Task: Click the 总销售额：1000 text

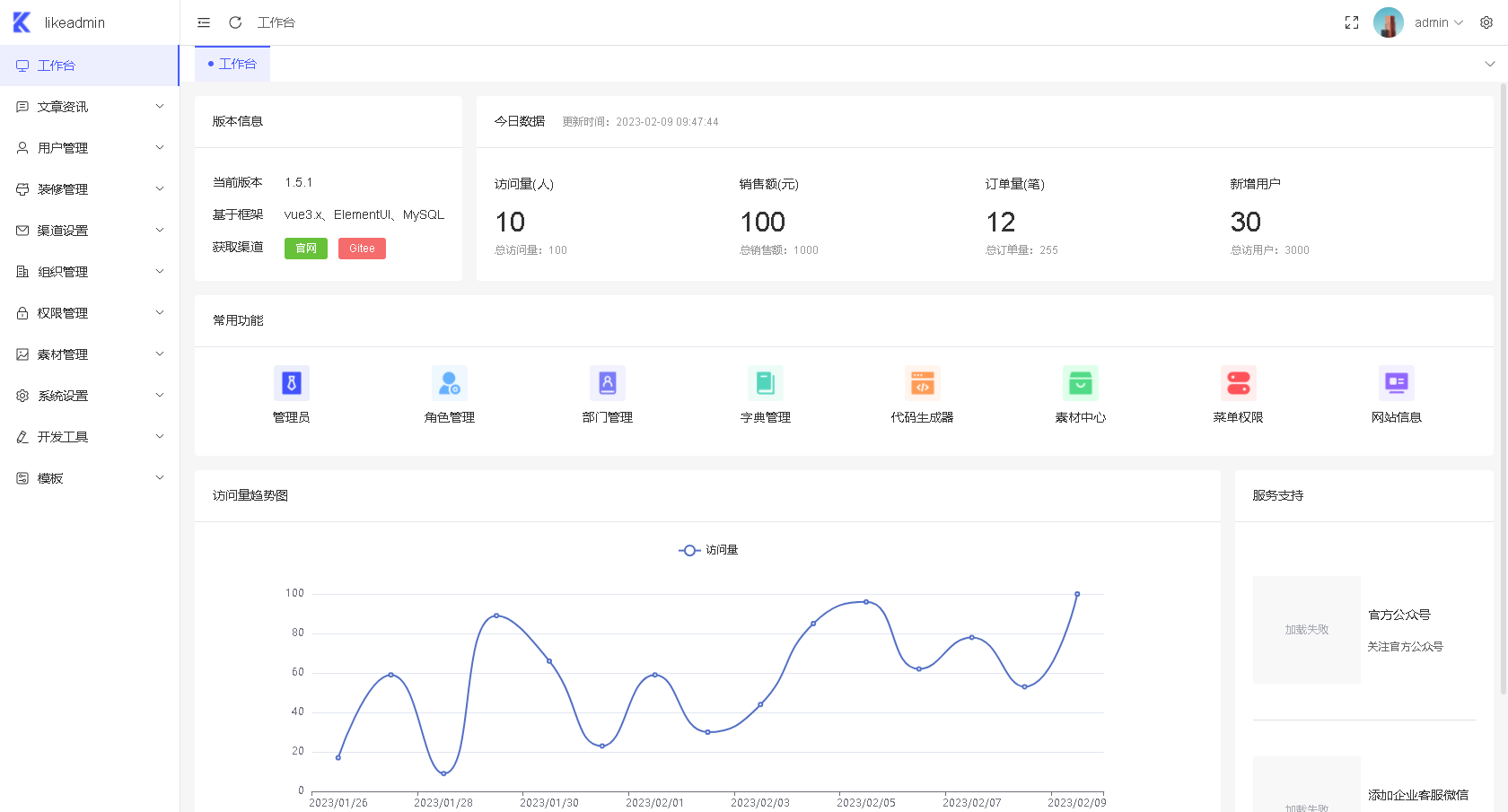Action: (779, 250)
